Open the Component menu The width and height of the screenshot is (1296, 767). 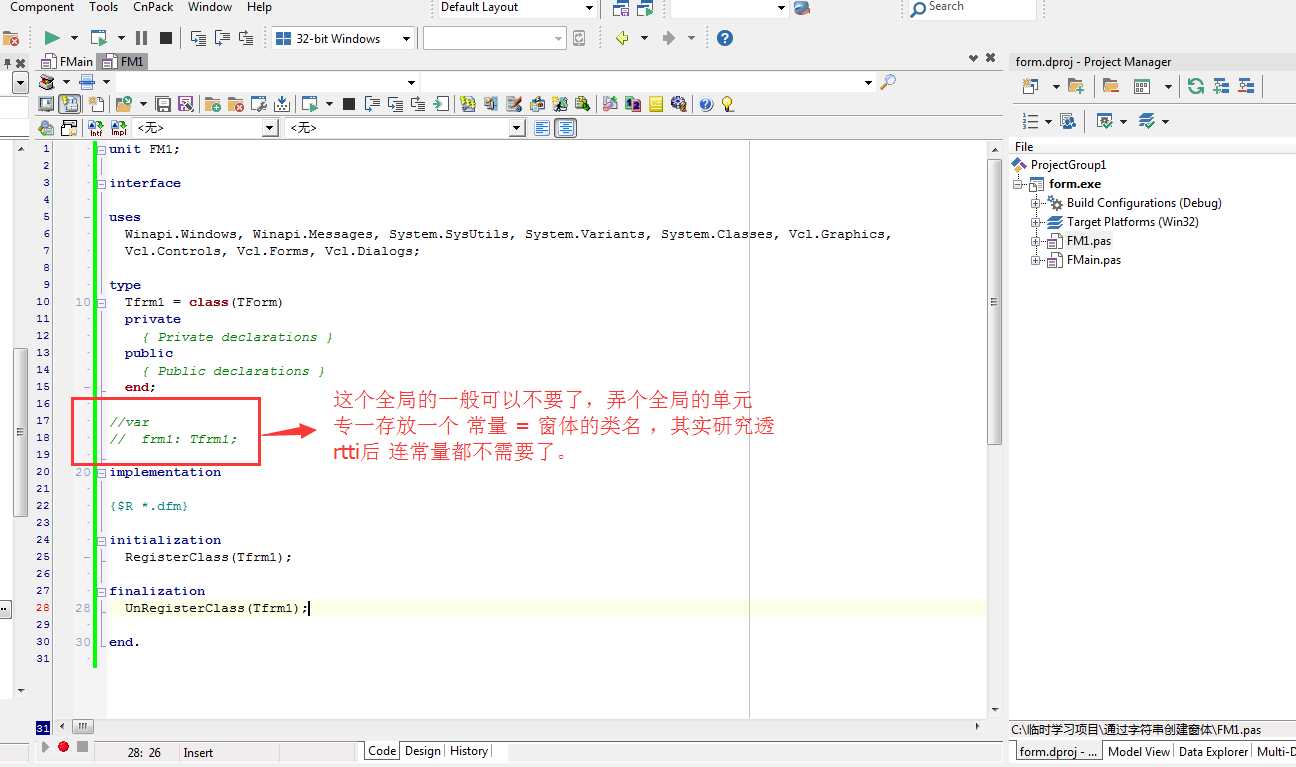pyautogui.click(x=42, y=7)
